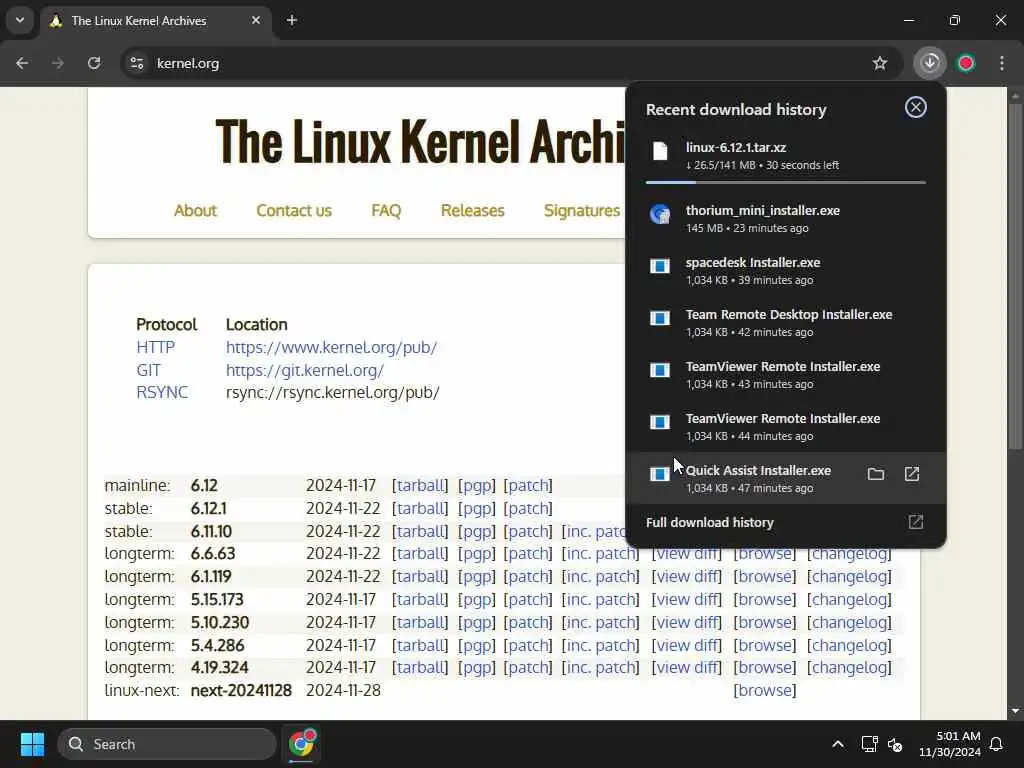Download tarball for mainline 6.12
The height and width of the screenshot is (768, 1024).
click(421, 486)
